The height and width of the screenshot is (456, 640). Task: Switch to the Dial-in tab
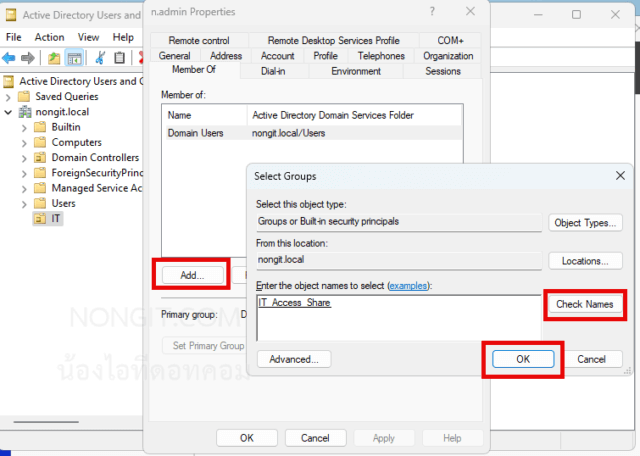click(x=273, y=71)
